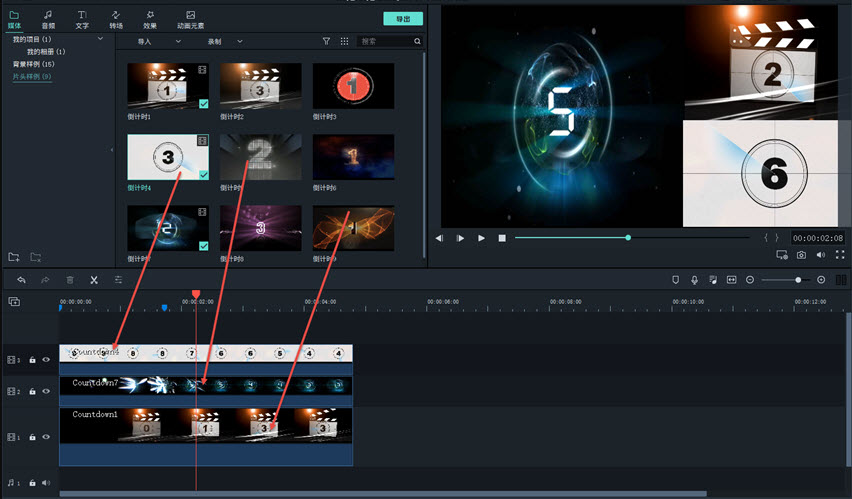Add a new folder in media library

point(14,257)
